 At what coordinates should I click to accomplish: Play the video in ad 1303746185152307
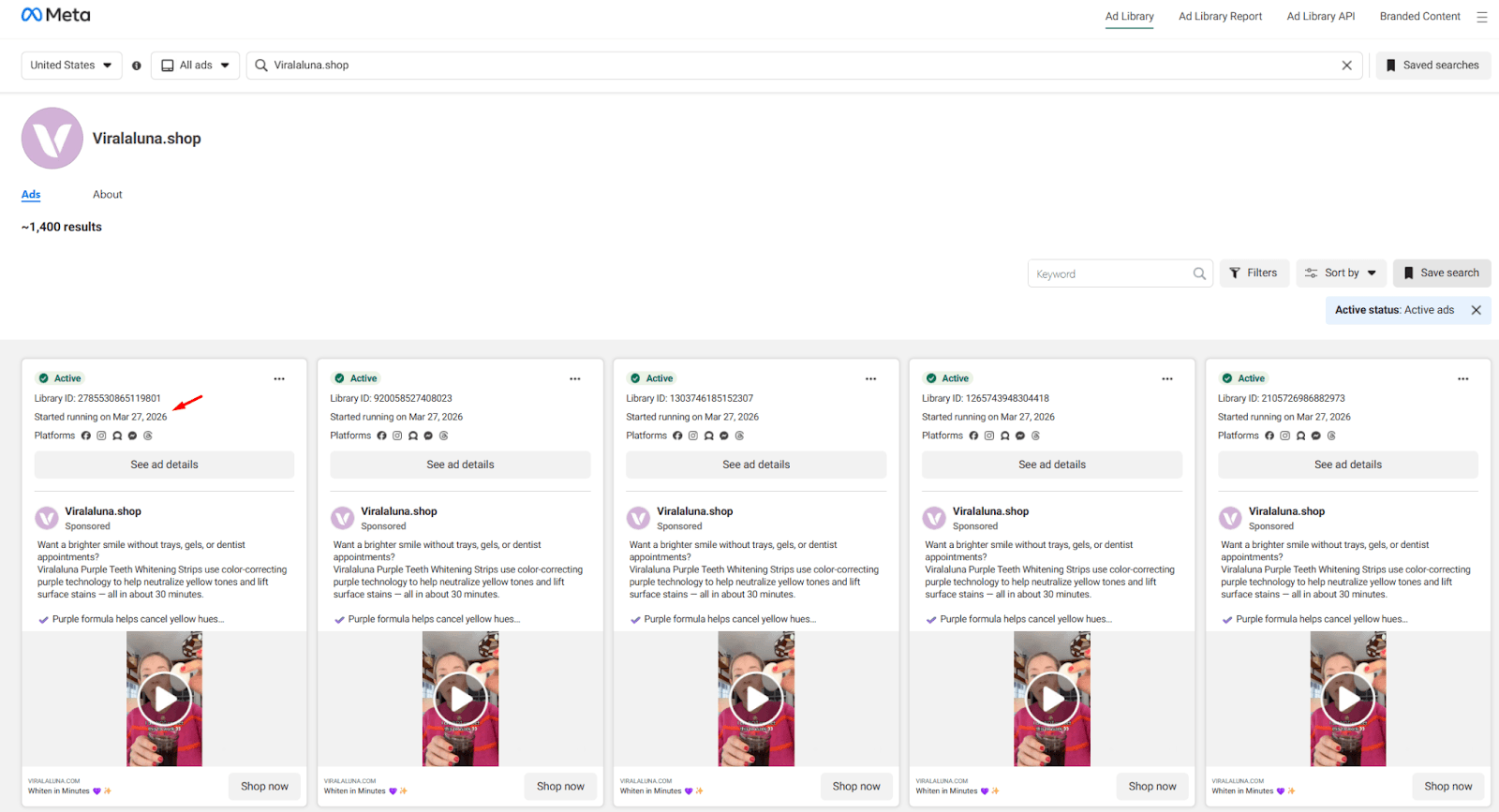[x=756, y=699]
